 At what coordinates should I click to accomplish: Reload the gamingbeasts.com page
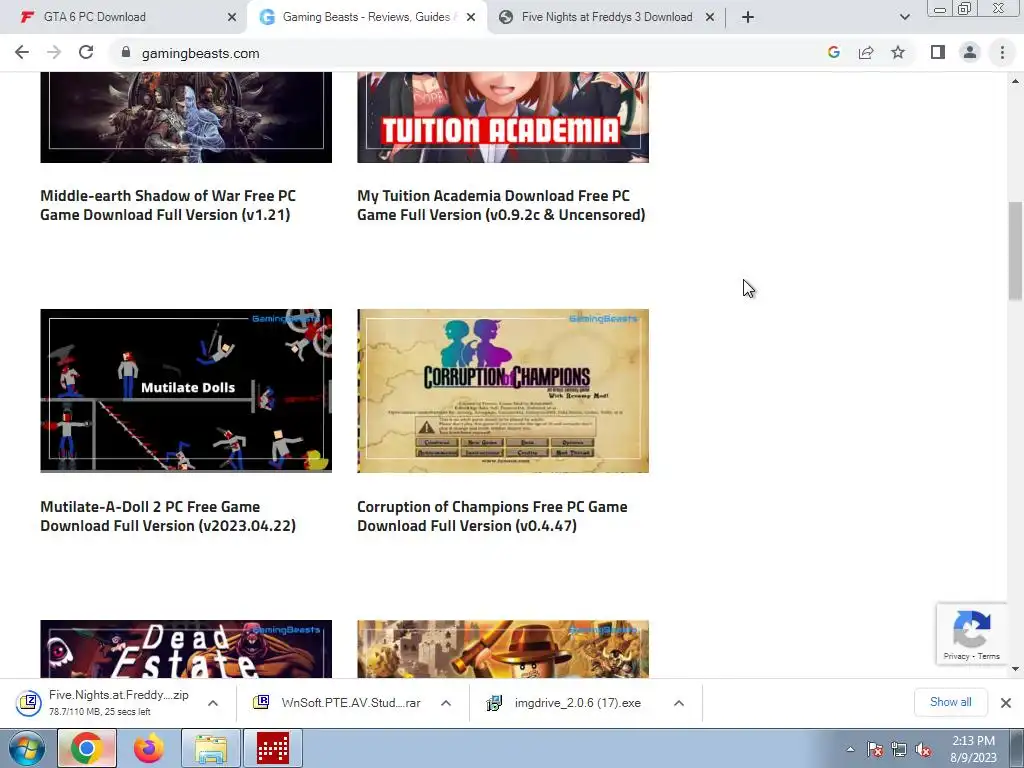[86, 53]
